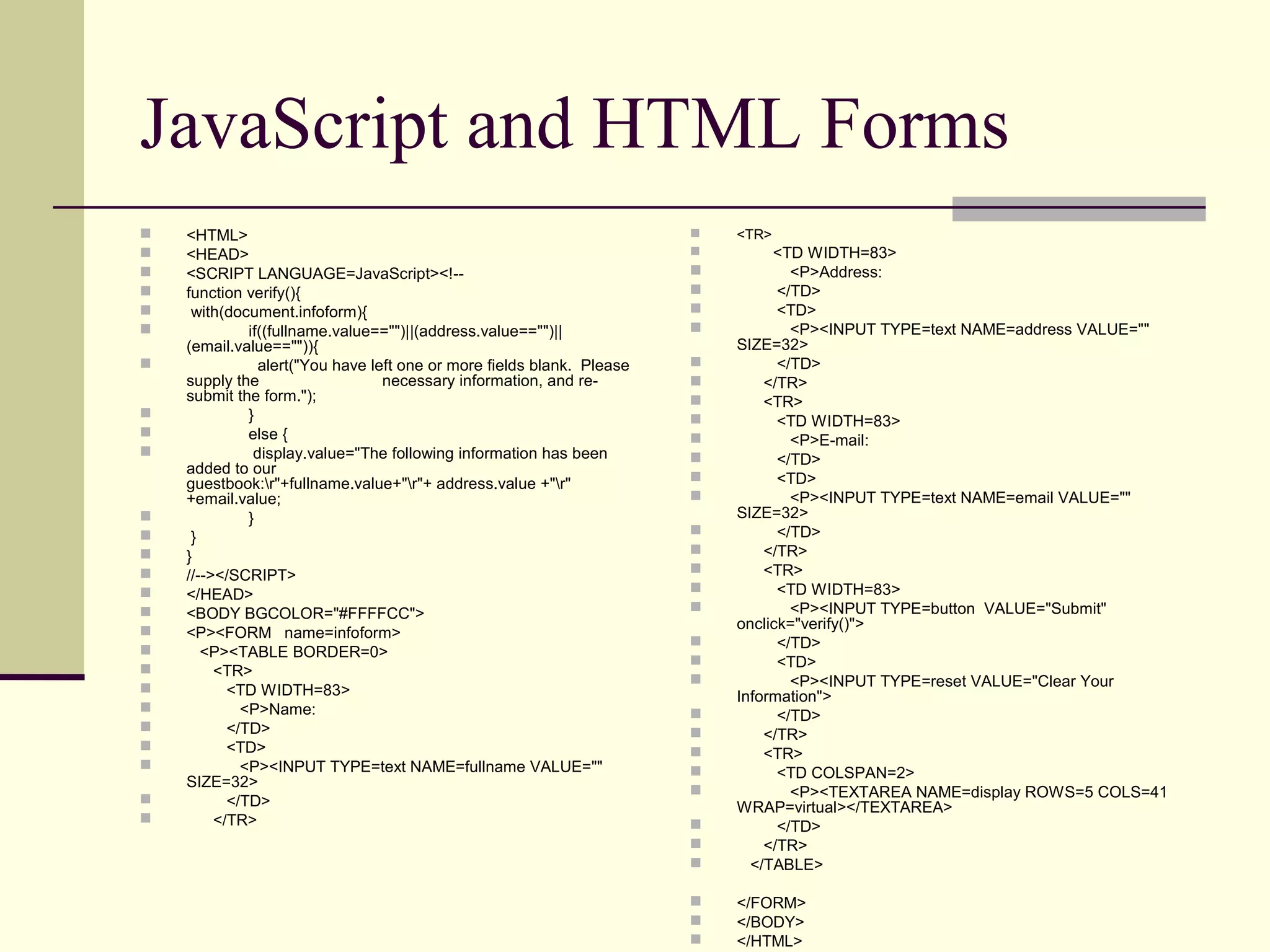This screenshot has height=952, width=1270.
Task: Select the "<TD COLSPAN=2>" line
Action: [x=845, y=773]
